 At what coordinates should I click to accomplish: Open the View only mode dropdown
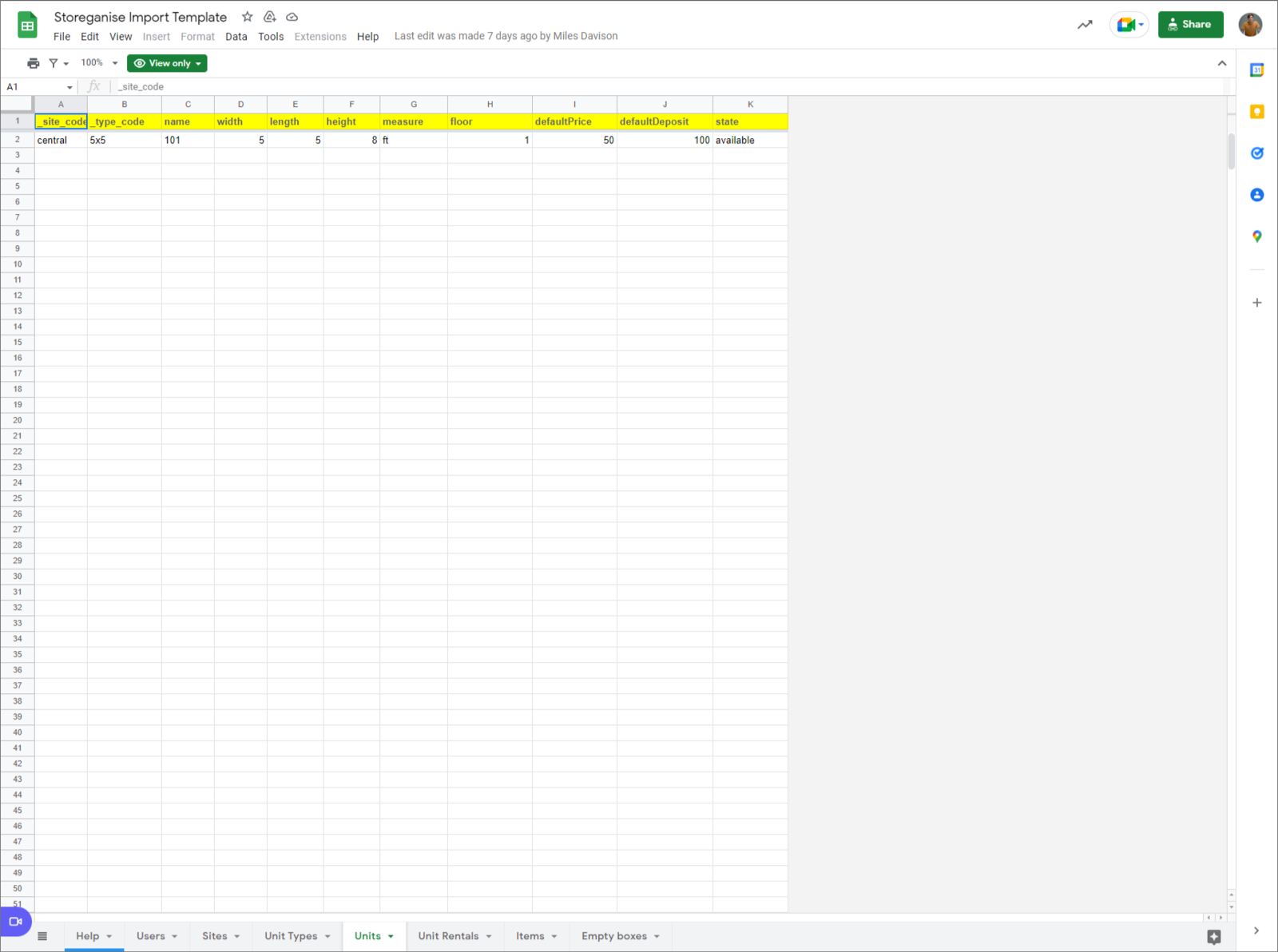coord(167,63)
